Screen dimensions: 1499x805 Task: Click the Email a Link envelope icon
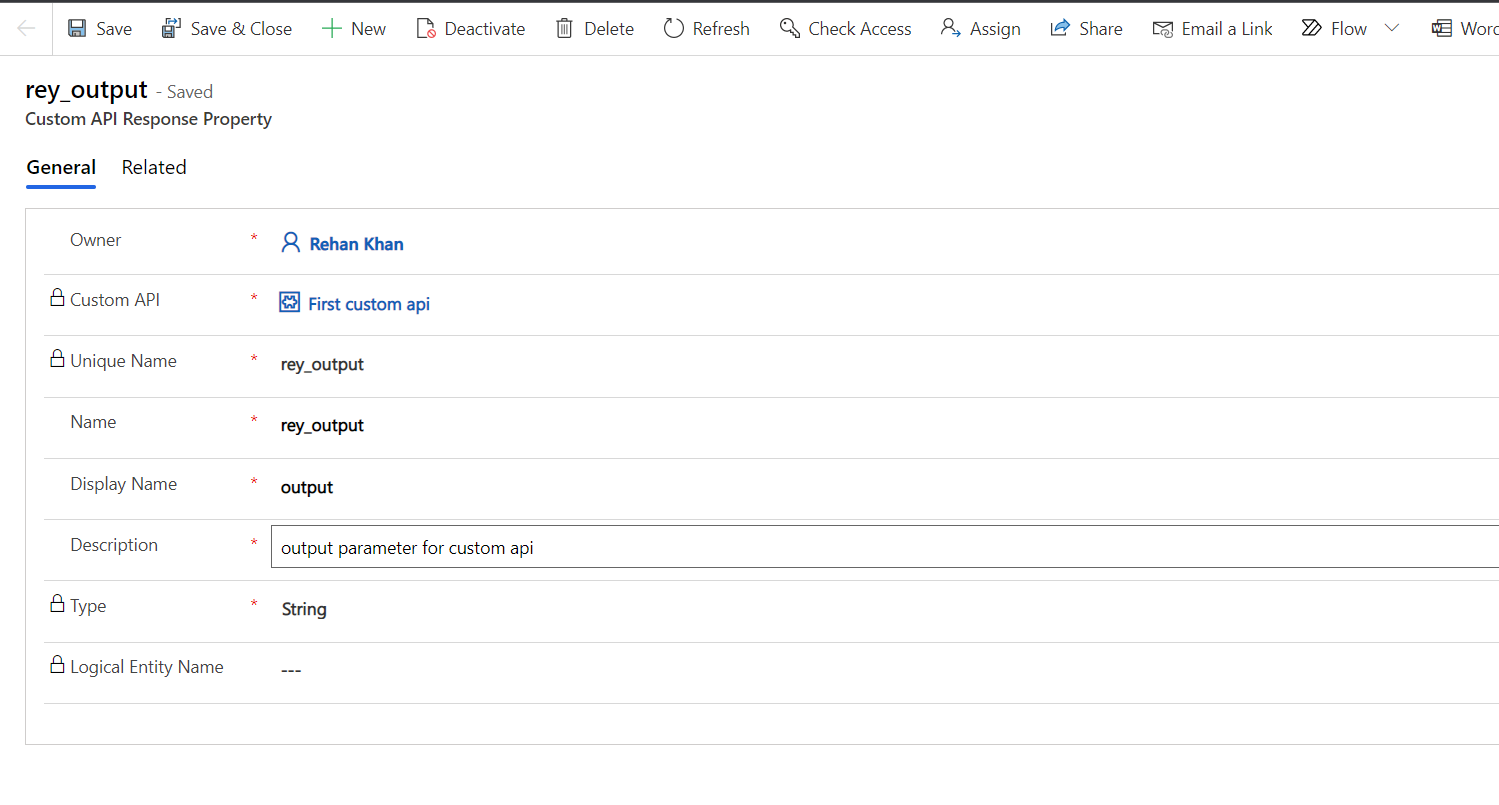click(1162, 29)
